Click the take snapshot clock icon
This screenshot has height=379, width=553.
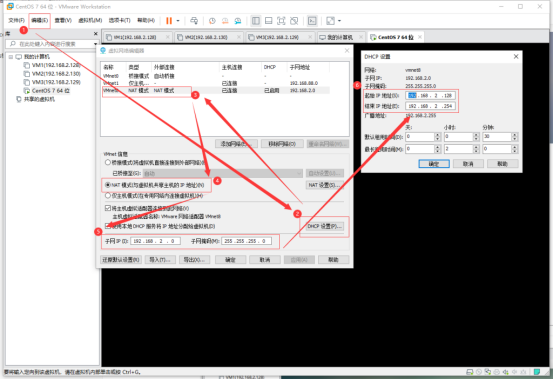pos(212,21)
